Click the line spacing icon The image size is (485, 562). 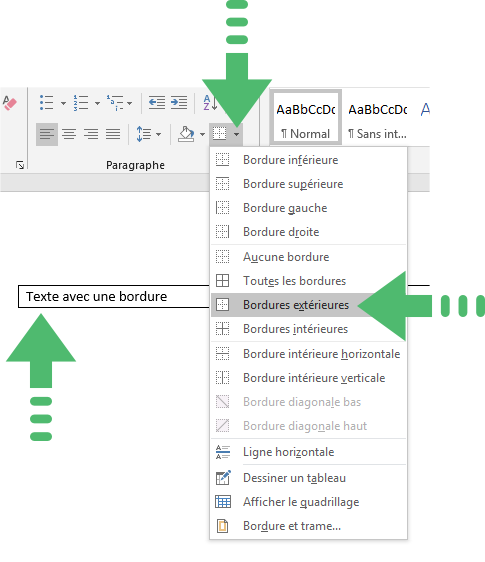144,134
